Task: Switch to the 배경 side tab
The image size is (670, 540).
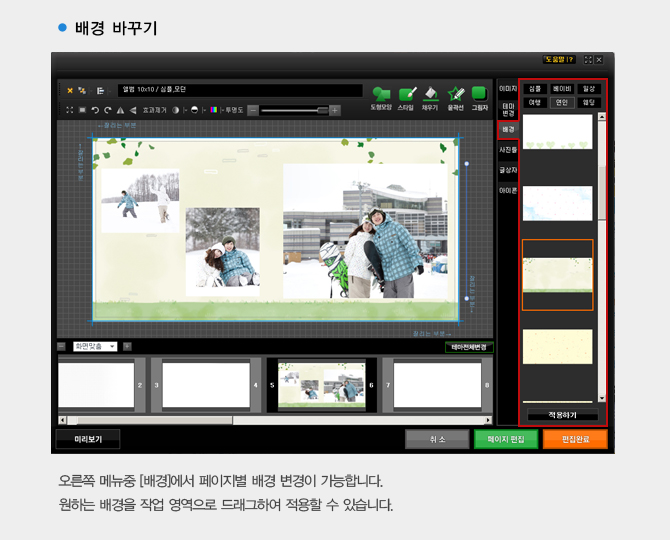Action: point(508,129)
